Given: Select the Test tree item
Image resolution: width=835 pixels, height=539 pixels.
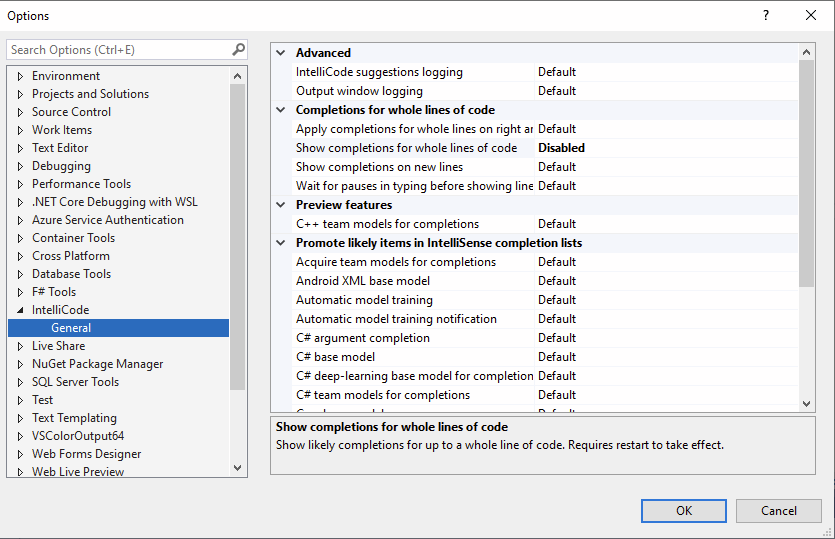Looking at the screenshot, I should (42, 400).
